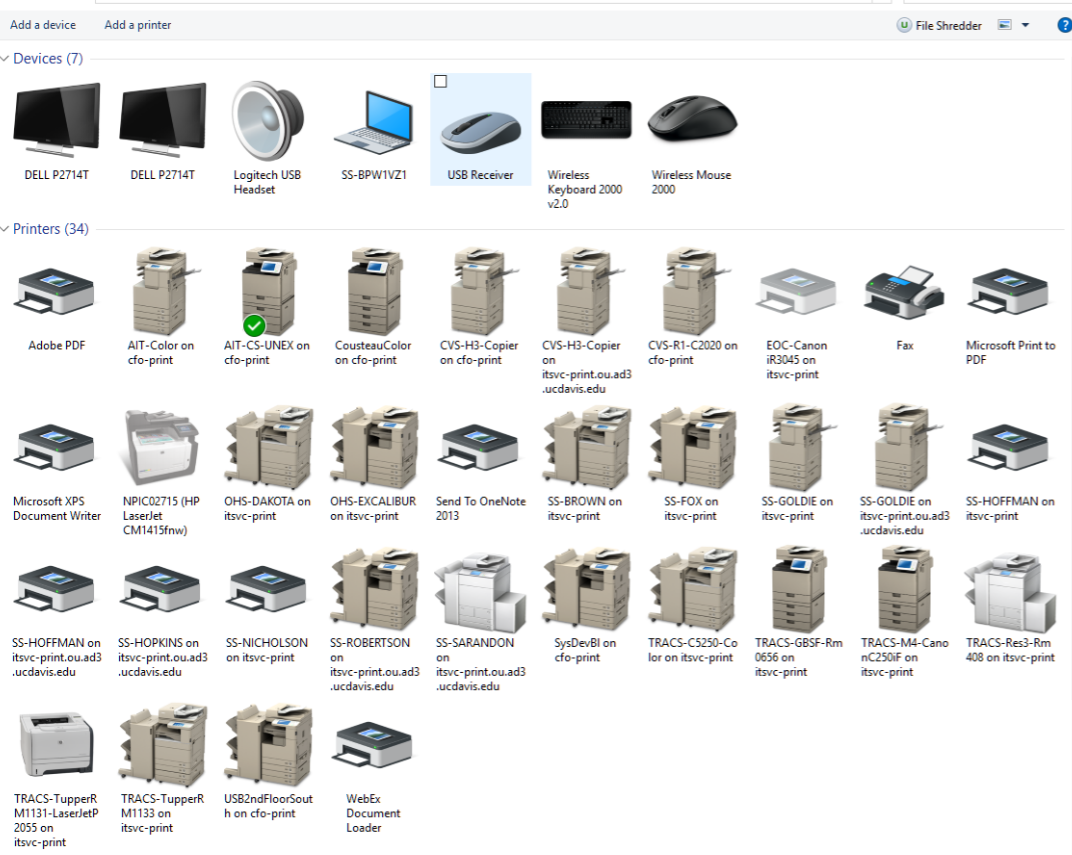Select CVS-H3-Copier on itsvc-print.ou.ad3.ucdavis.edu
Viewport: 1072px width, 855px height.
(587, 321)
